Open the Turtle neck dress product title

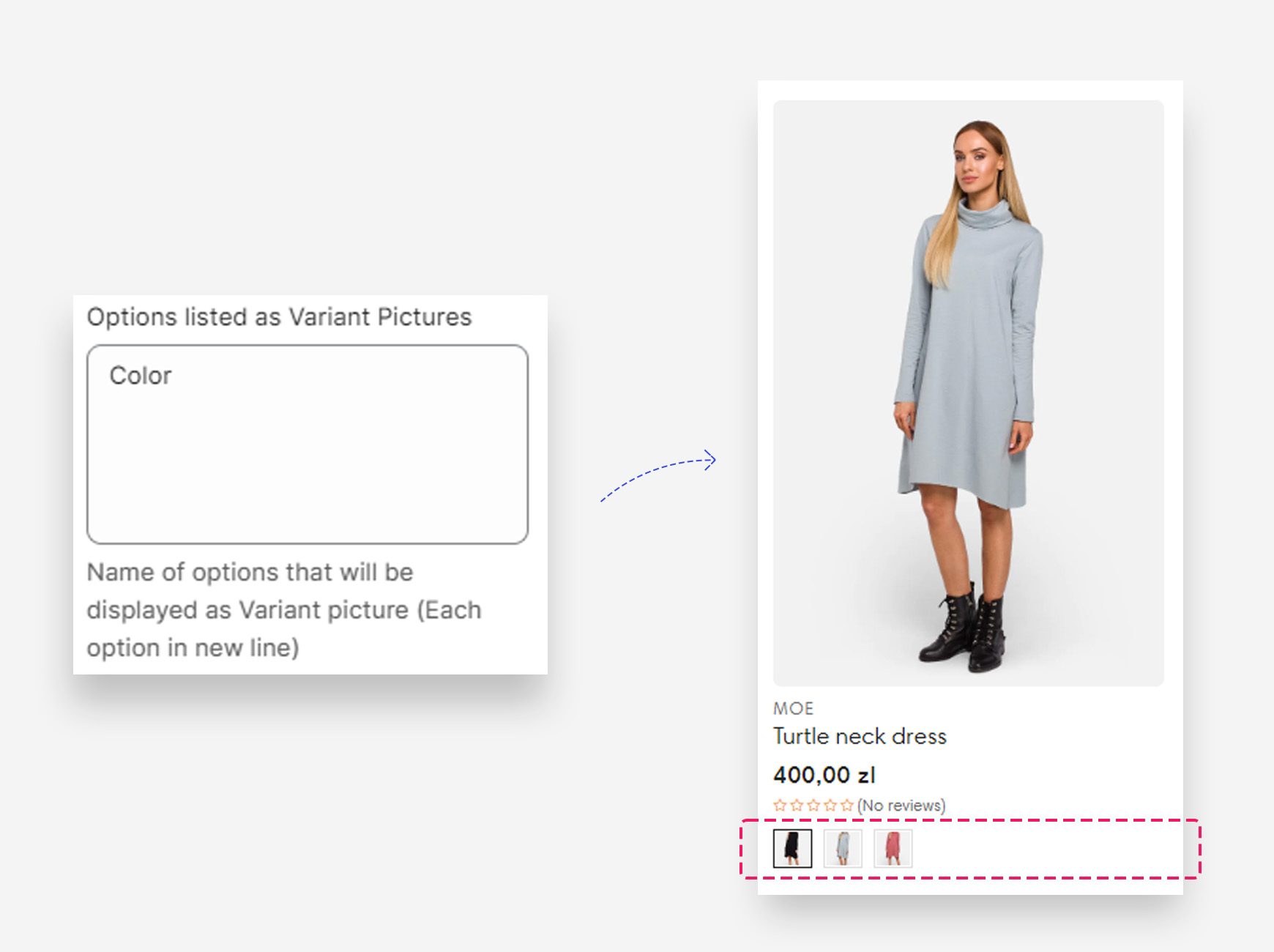(x=860, y=736)
